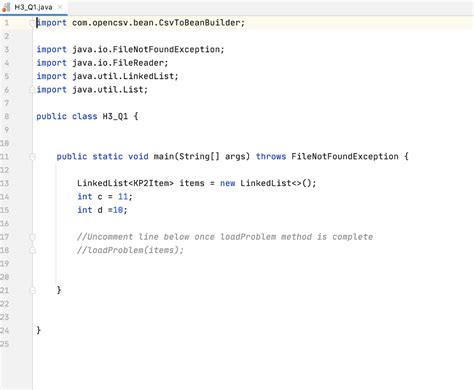The height and width of the screenshot is (390, 474).
Task: Click the throws keyword on line 11
Action: coord(271,156)
